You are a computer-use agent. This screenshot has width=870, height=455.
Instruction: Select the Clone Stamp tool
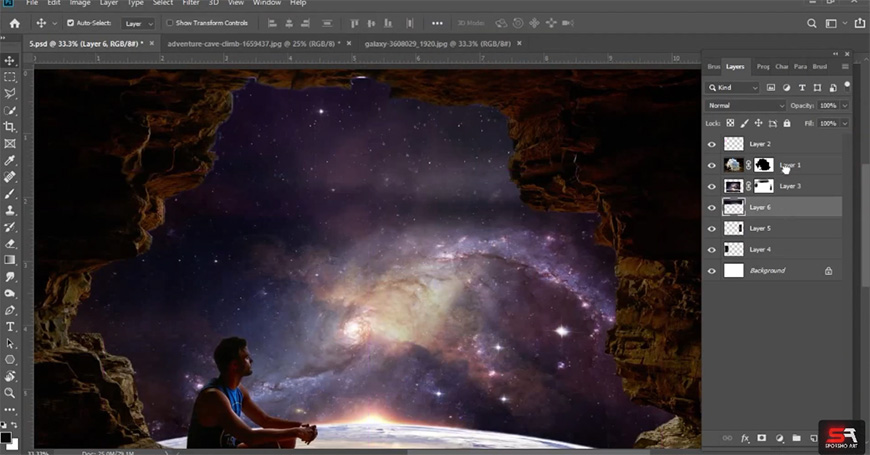pyautogui.click(x=9, y=210)
